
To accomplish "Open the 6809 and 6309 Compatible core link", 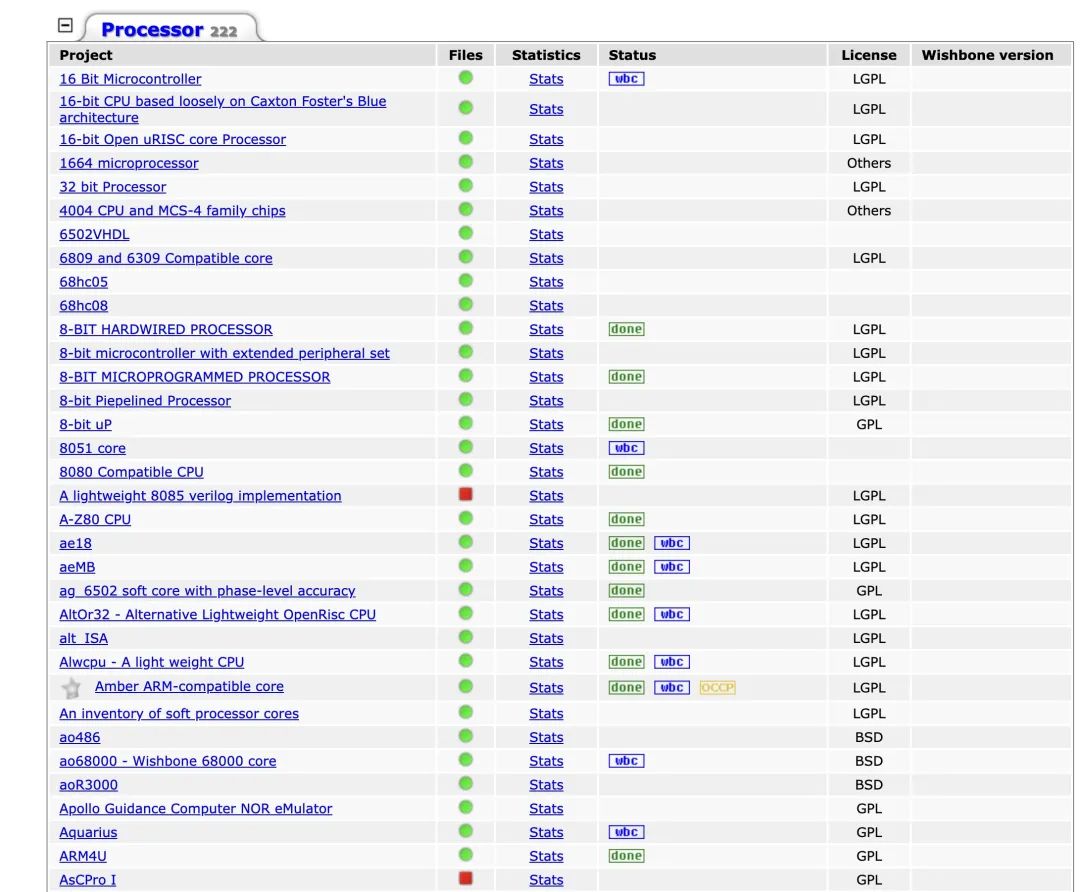I will tap(166, 258).
